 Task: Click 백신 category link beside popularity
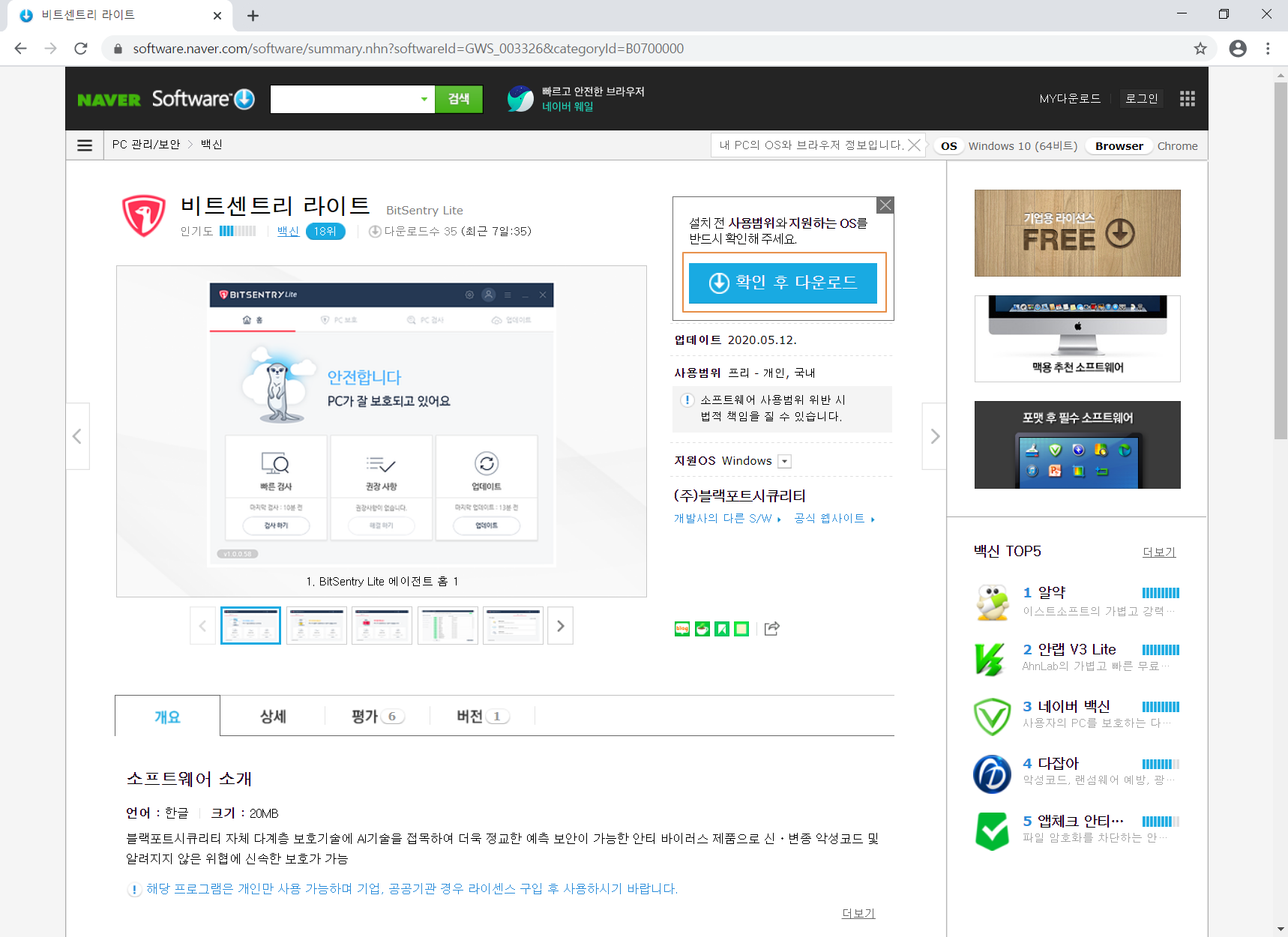click(288, 232)
